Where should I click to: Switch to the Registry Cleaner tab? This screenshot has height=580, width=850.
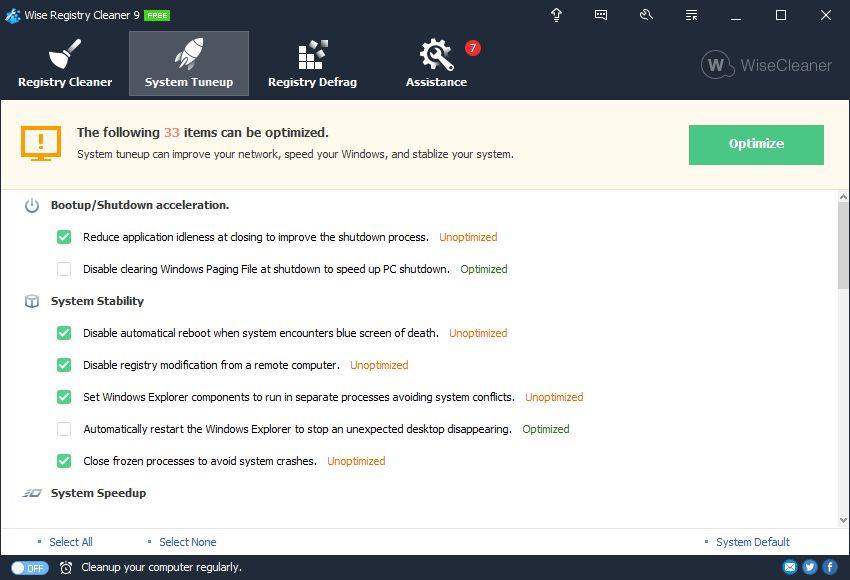pos(65,64)
